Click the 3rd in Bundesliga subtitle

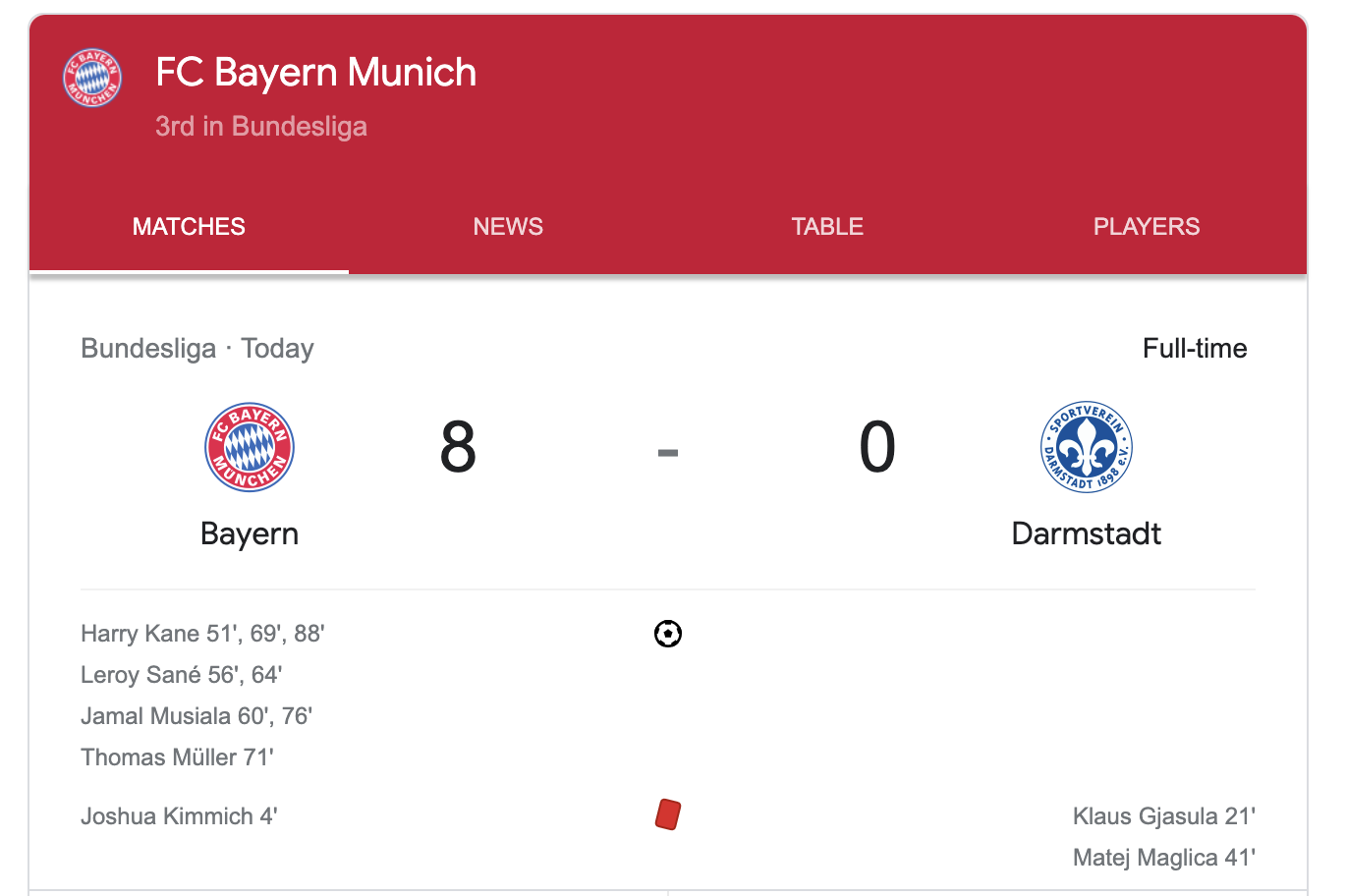click(x=261, y=127)
